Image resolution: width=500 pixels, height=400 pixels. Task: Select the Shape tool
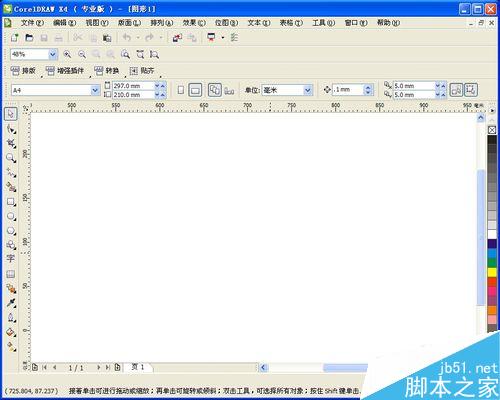point(11,129)
